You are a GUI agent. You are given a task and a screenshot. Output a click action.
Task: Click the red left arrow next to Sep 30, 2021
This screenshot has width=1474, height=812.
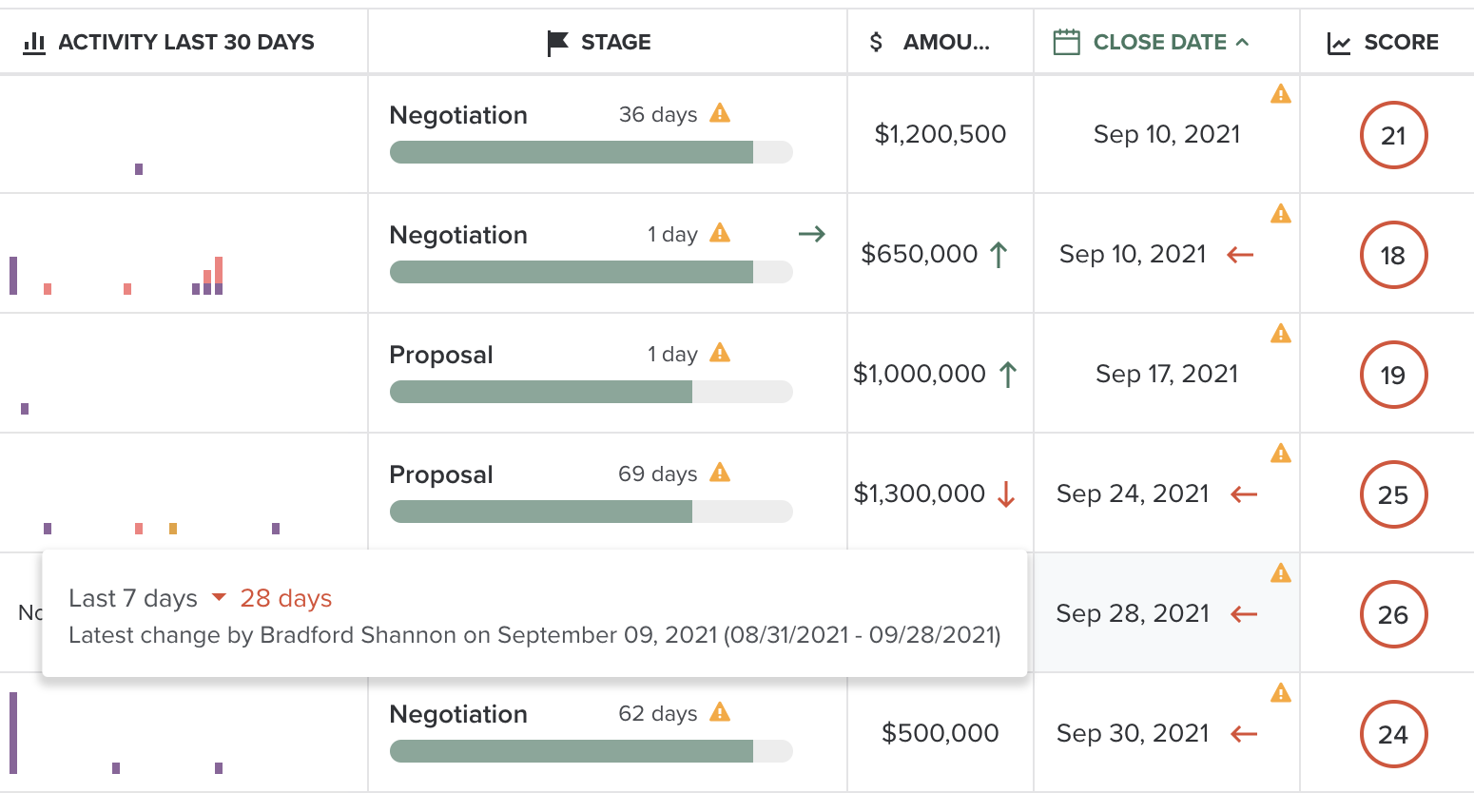coord(1244,733)
